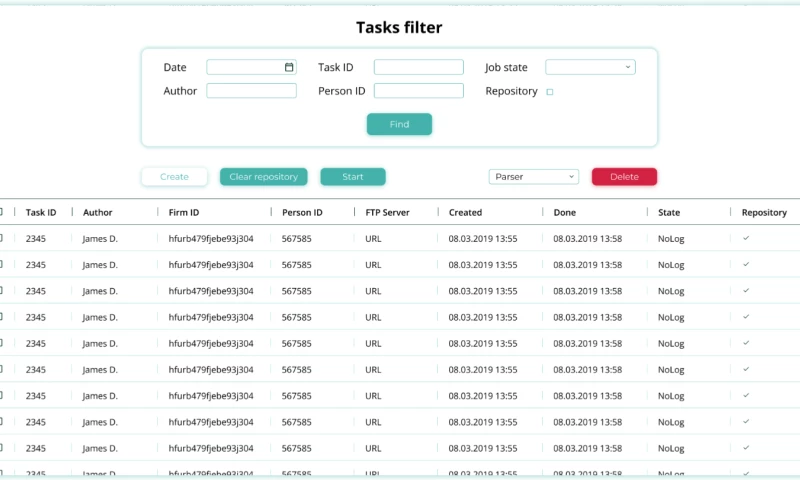
Task: Click the Repository checkmark in third row
Action: point(746,290)
